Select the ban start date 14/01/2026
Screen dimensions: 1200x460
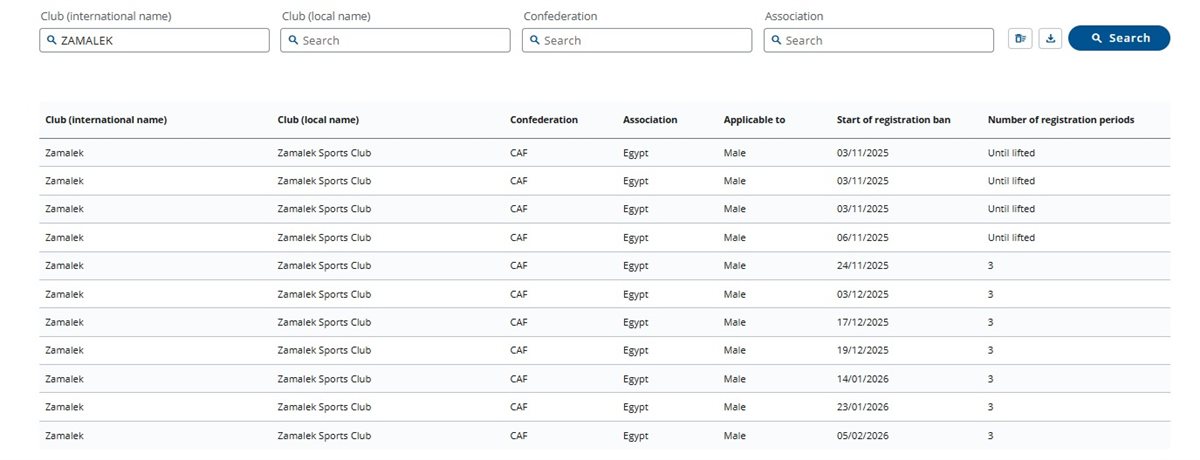pos(863,380)
